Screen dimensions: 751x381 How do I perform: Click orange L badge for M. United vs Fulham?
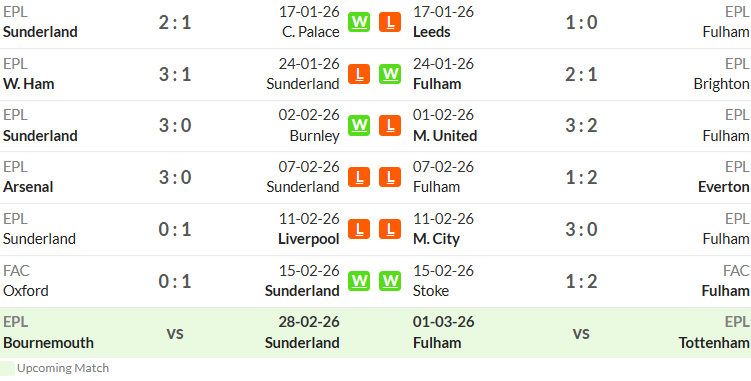(390, 125)
